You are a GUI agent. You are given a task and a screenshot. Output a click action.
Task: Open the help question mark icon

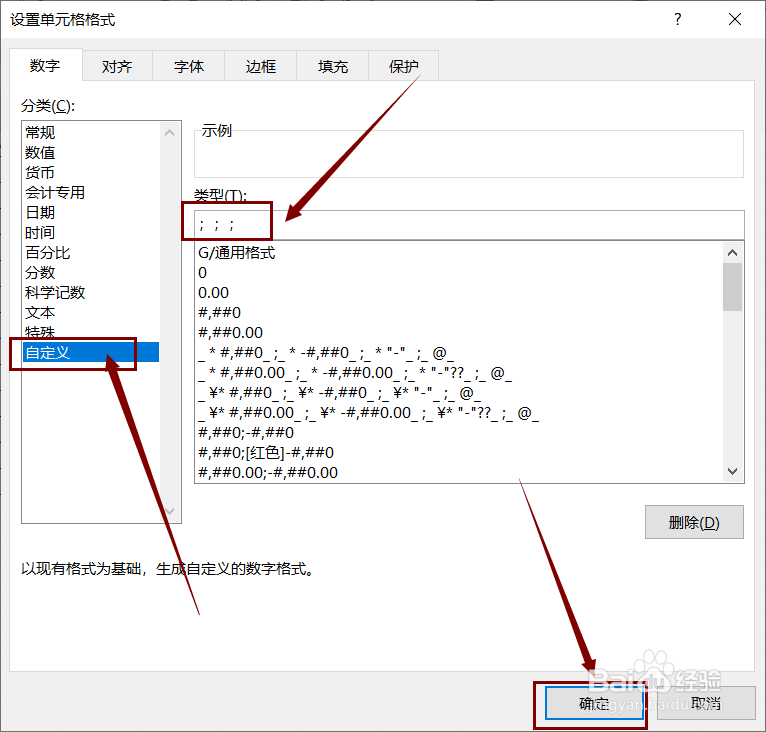[x=678, y=20]
